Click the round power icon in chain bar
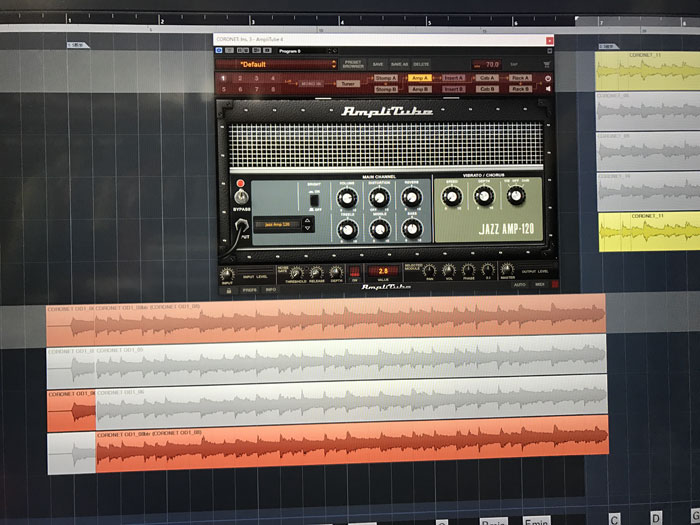This screenshot has width=700, height=525. (548, 78)
